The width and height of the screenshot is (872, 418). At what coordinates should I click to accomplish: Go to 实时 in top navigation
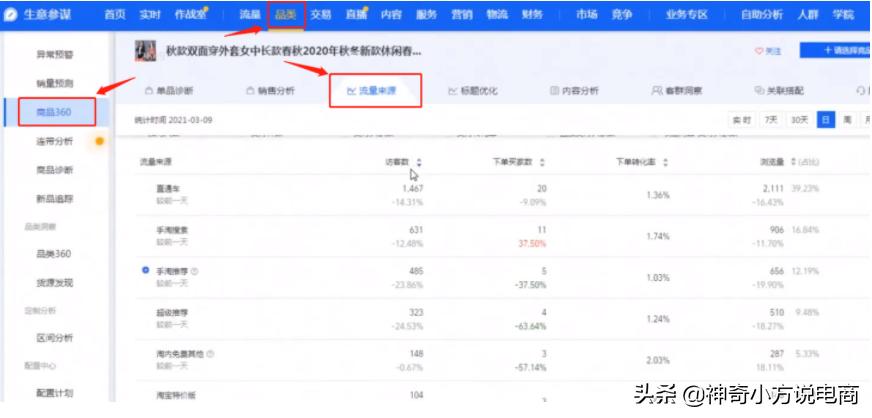150,15
